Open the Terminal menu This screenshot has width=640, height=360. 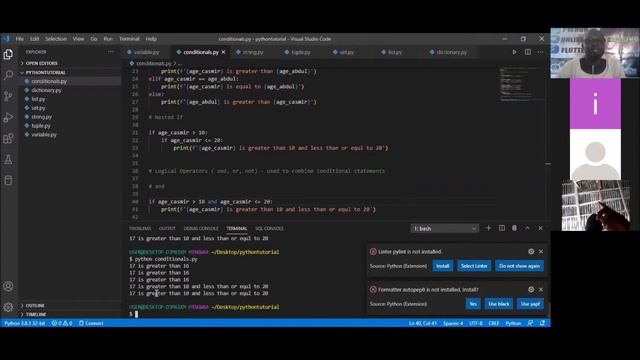(129, 39)
